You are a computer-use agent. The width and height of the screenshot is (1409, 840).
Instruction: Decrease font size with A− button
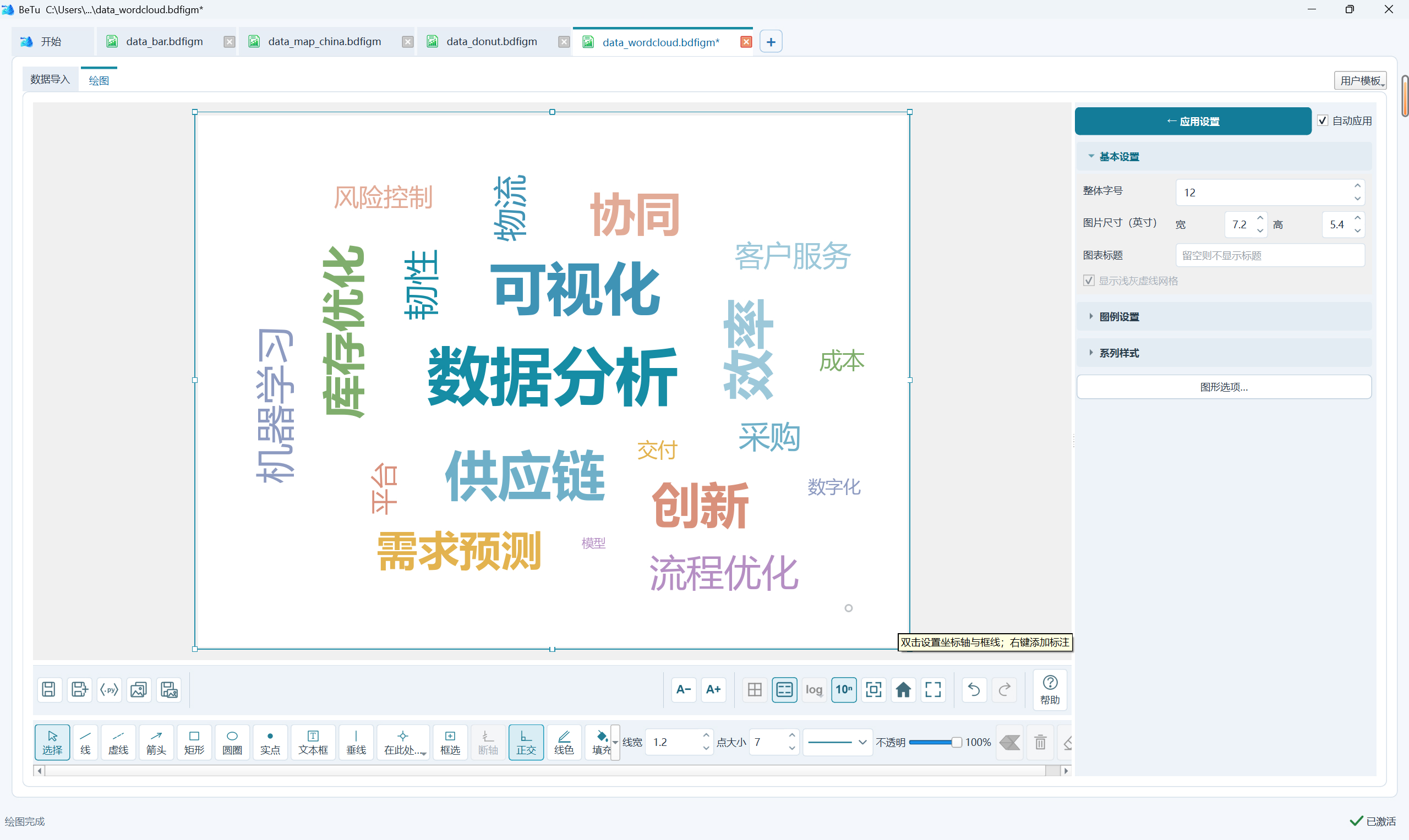684,689
